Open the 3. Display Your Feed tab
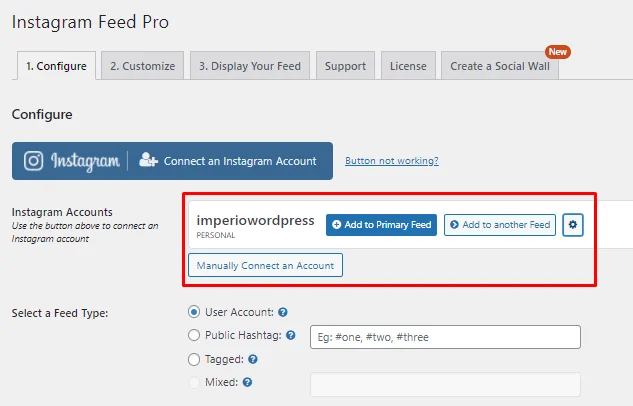Screen dimensions: 633x406 (x=250, y=66)
